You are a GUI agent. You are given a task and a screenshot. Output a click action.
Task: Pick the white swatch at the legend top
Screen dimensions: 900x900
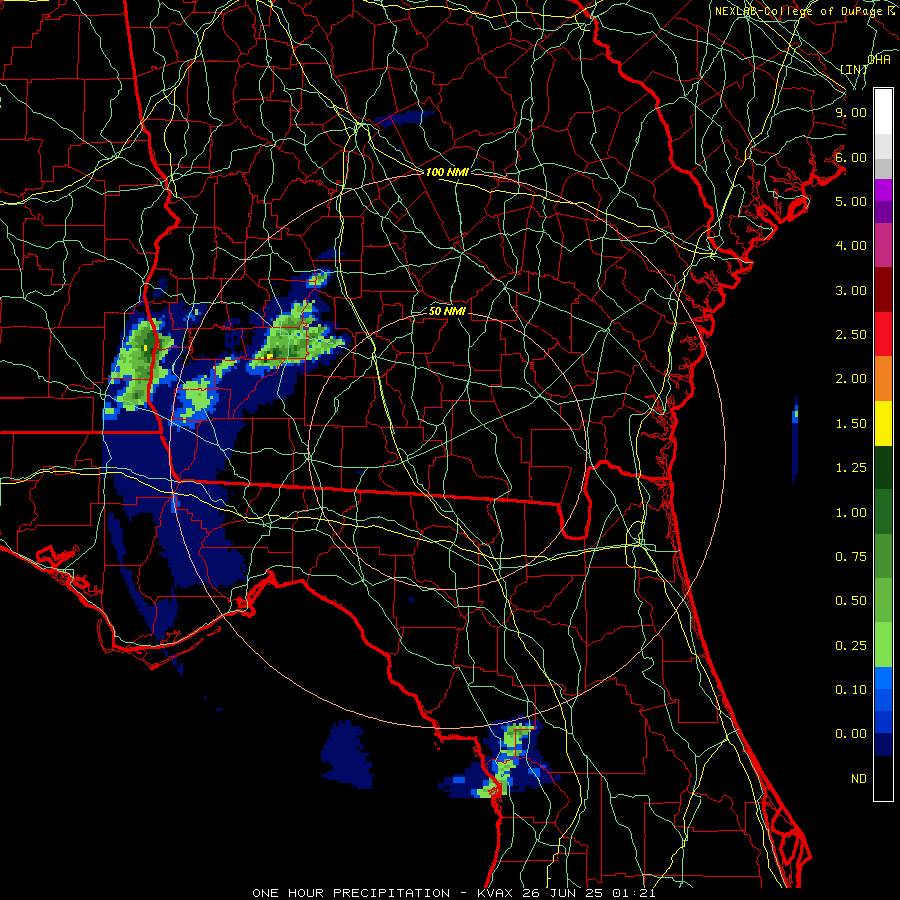point(883,111)
